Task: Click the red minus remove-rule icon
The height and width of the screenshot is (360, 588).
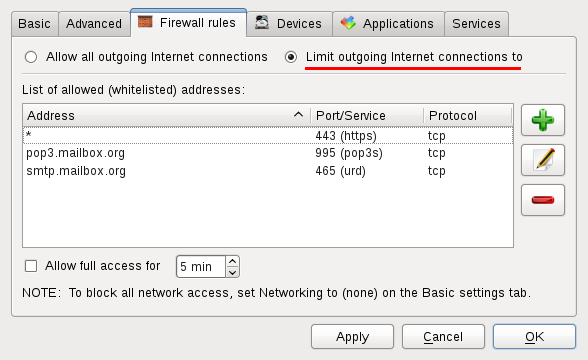Action: [x=543, y=200]
